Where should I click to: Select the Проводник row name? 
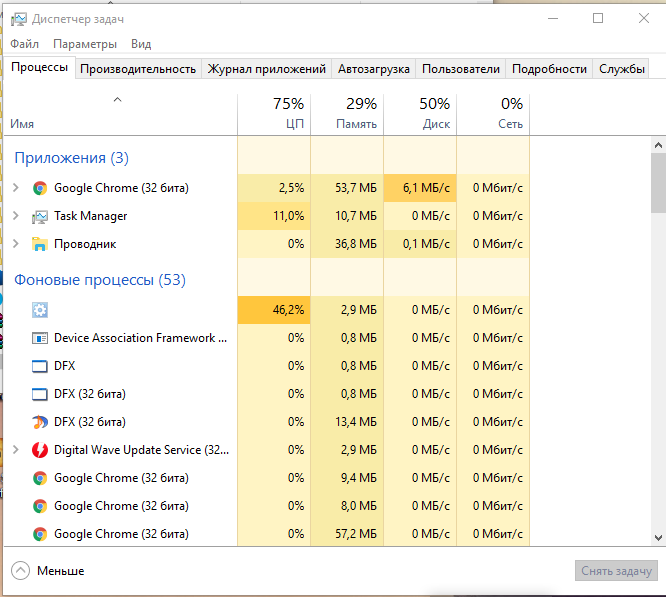coord(85,244)
